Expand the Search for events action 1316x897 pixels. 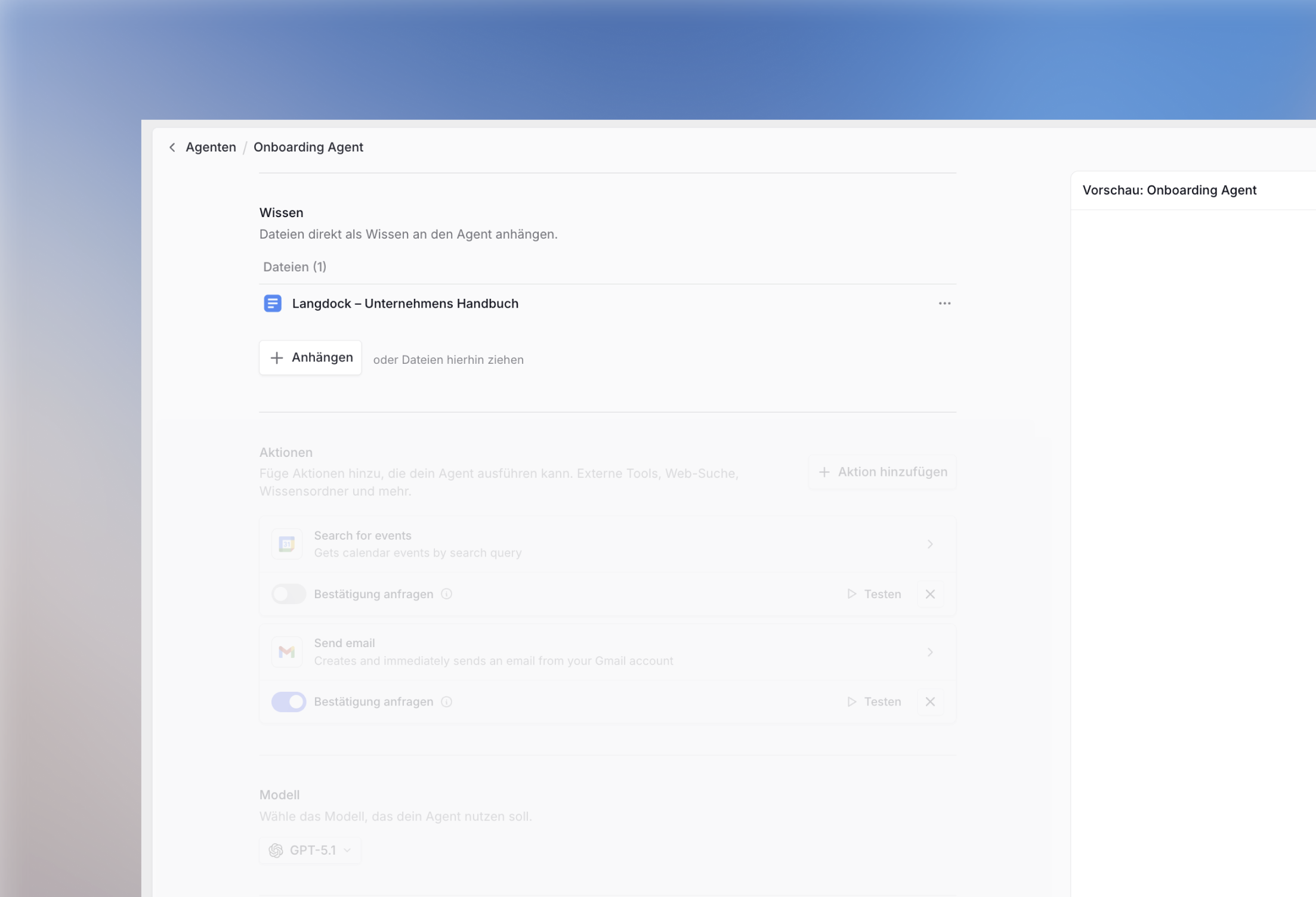click(x=929, y=544)
